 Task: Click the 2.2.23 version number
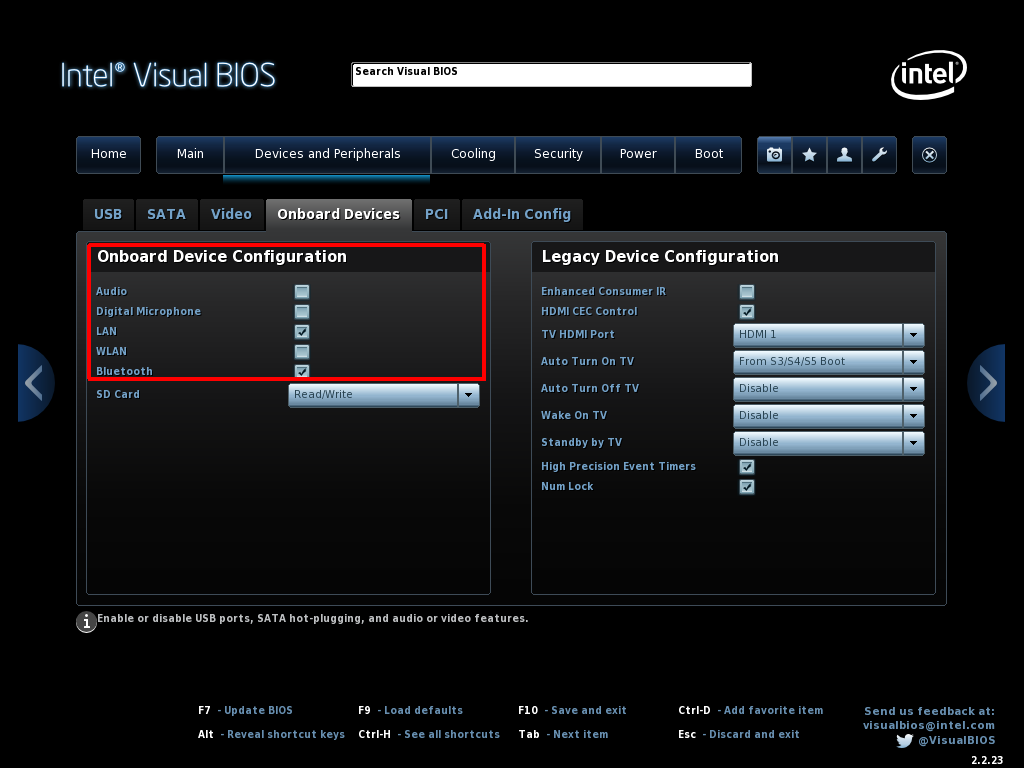coord(987,760)
